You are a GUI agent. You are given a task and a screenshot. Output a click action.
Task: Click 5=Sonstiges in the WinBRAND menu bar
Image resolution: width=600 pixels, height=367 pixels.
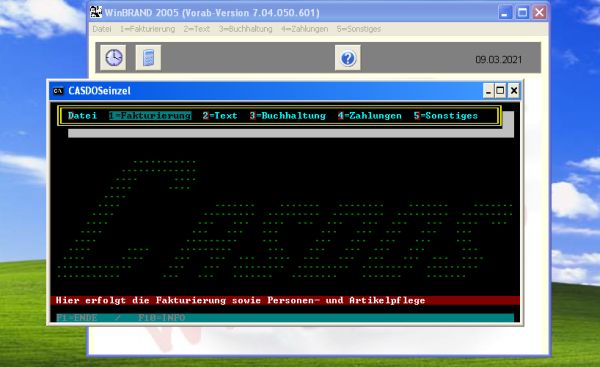(359, 29)
